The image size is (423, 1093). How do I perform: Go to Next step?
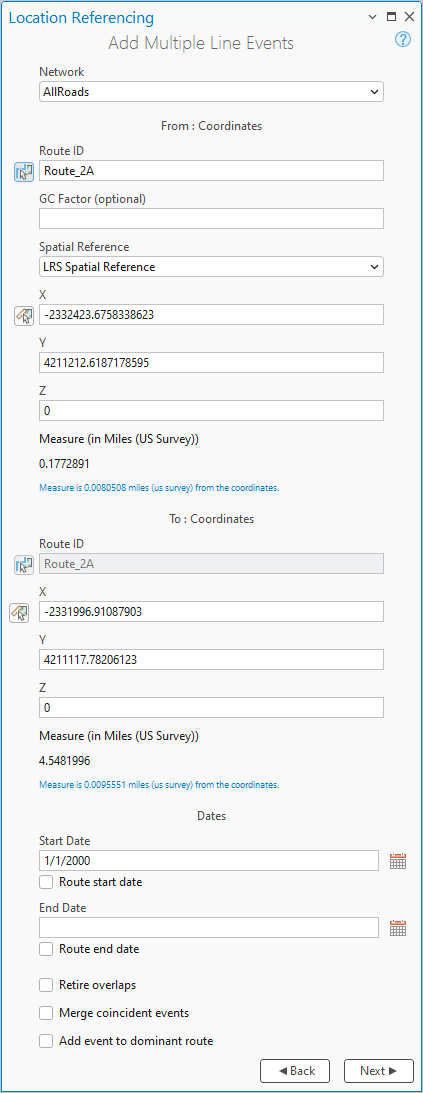tap(378, 1071)
